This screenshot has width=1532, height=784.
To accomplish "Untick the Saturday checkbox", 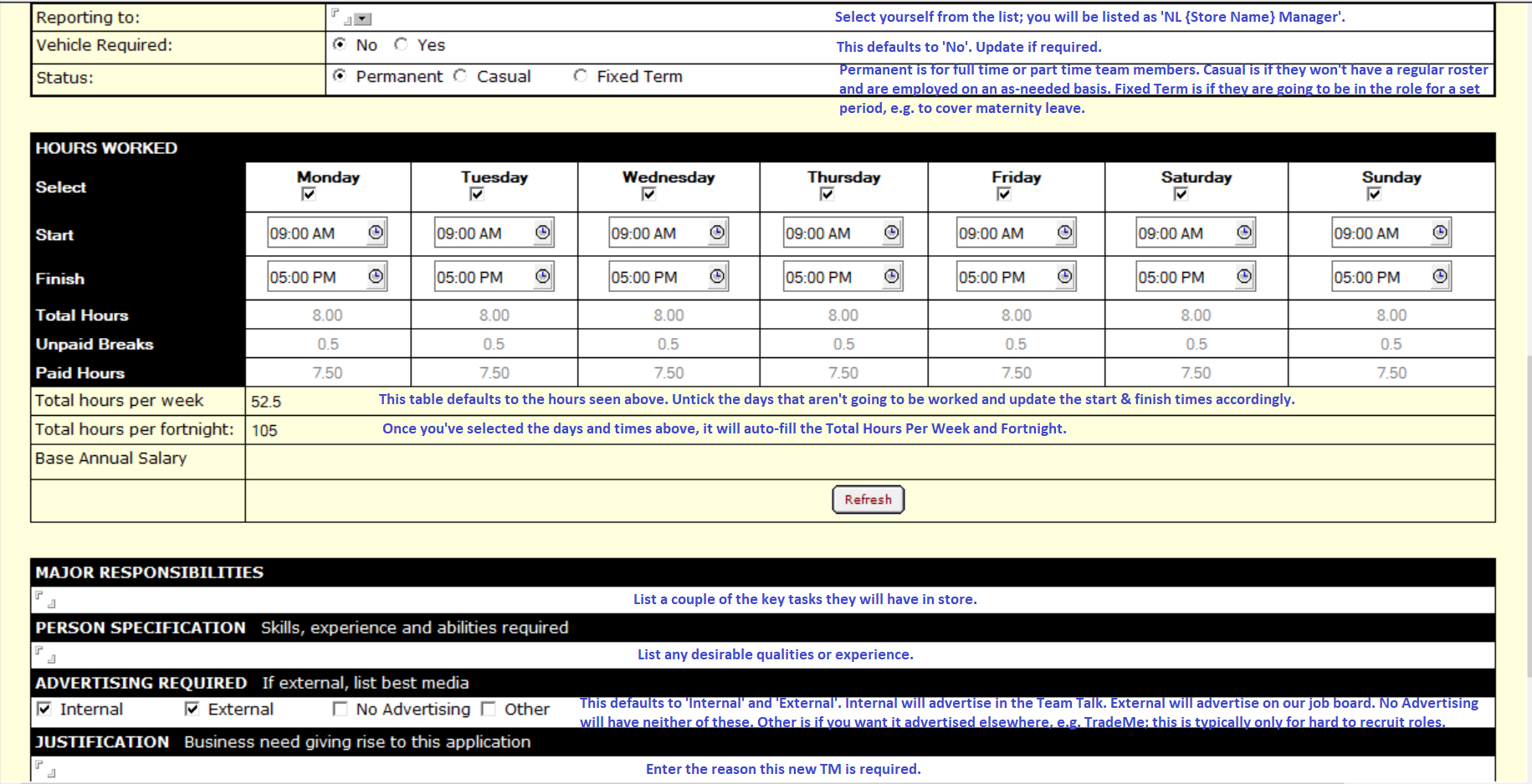I will click(1181, 194).
